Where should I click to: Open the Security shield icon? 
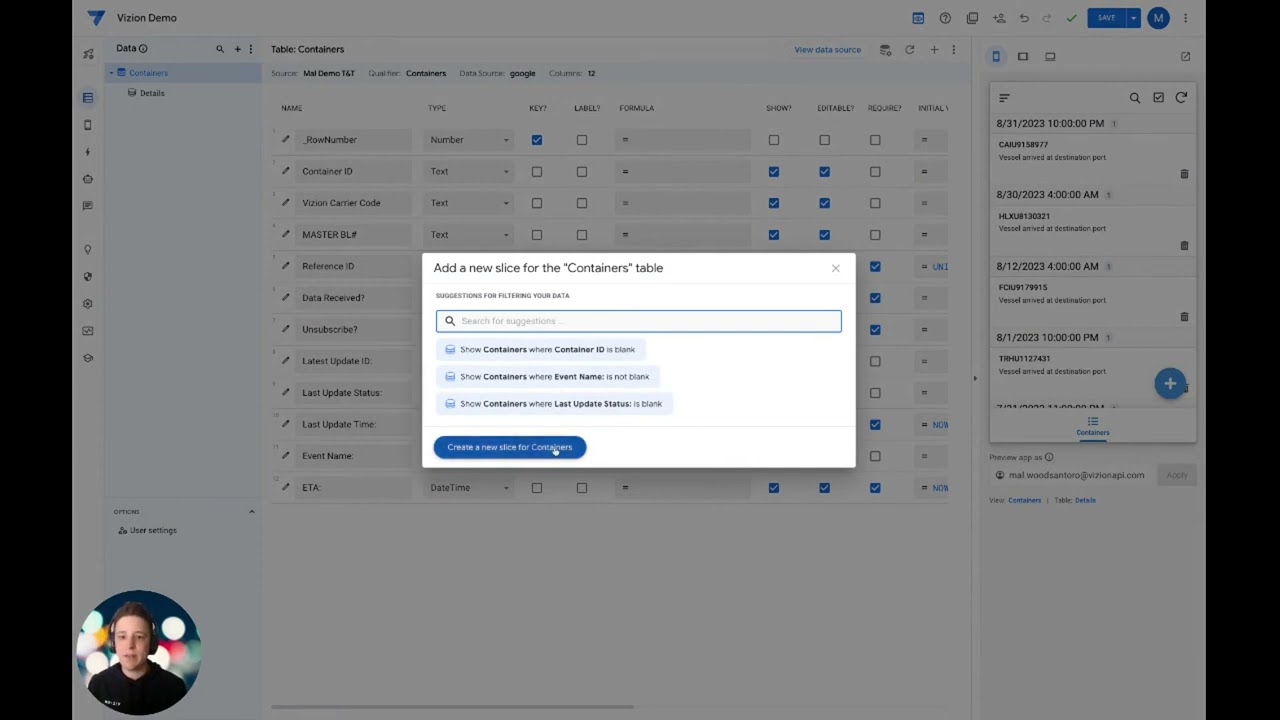point(88,277)
